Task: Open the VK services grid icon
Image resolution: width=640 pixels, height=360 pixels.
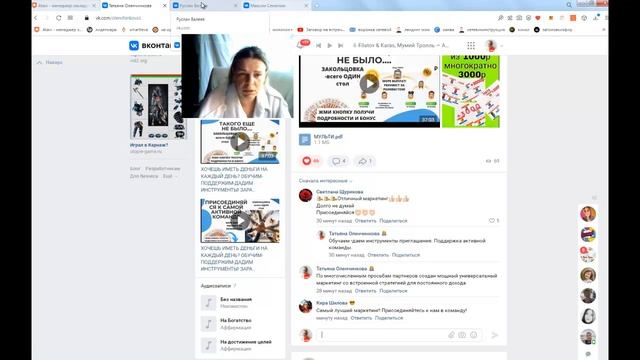Action: tap(471, 45)
